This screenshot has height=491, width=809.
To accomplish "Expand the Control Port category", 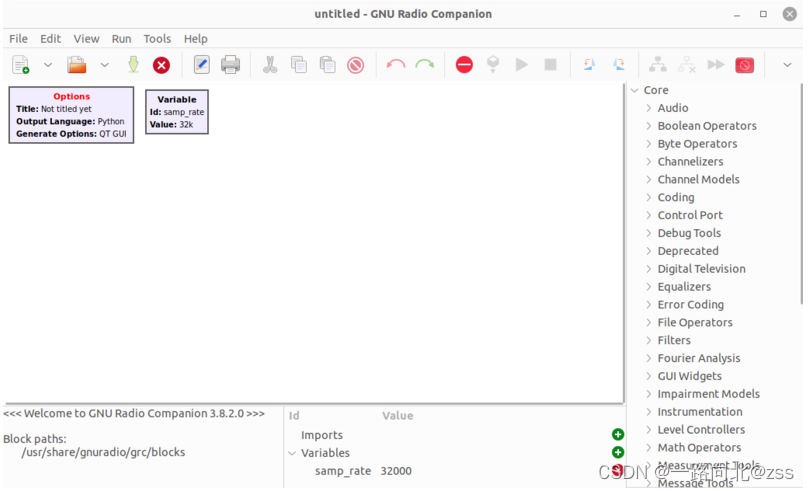I will (x=649, y=215).
